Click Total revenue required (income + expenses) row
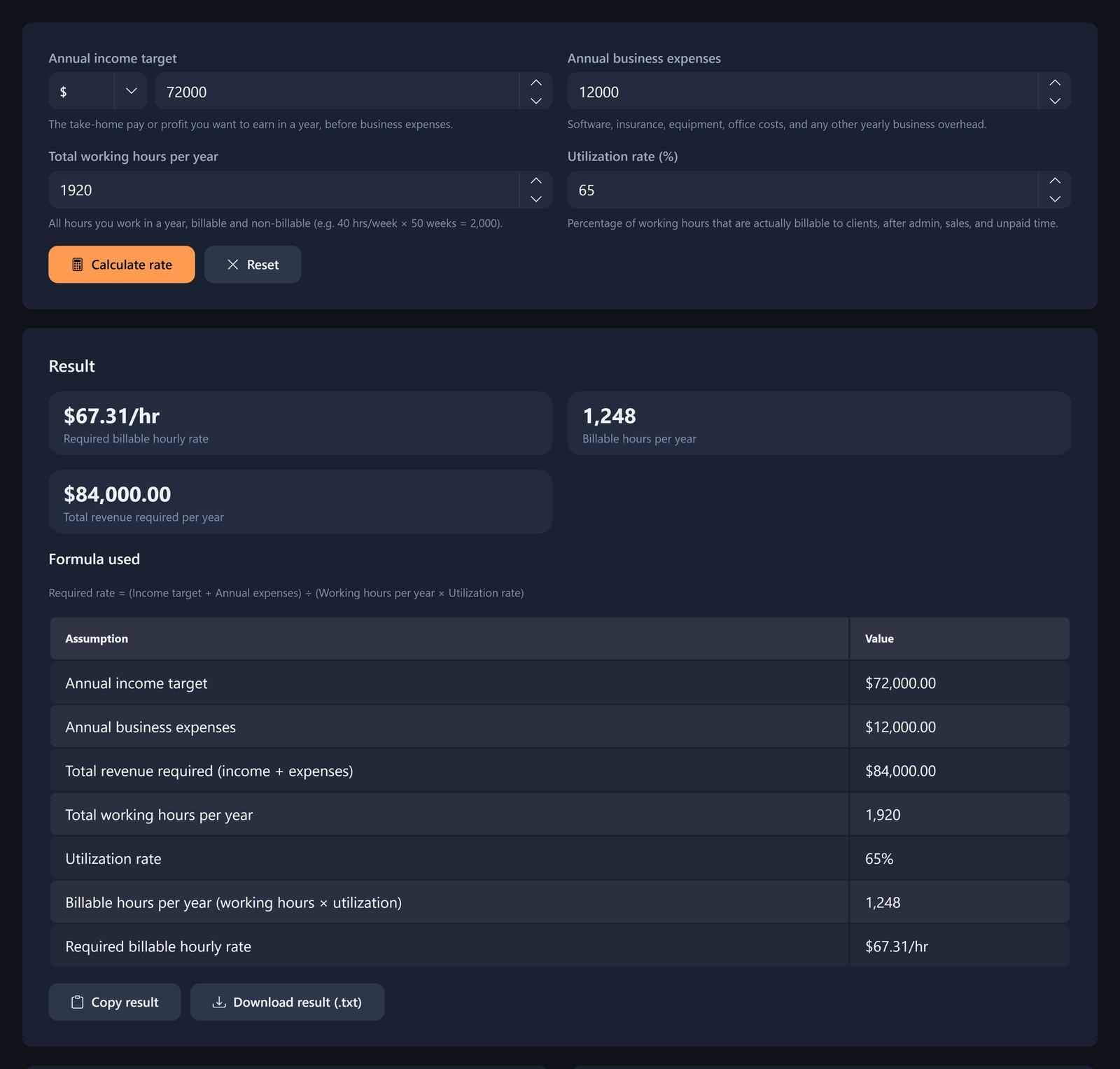 tap(560, 771)
